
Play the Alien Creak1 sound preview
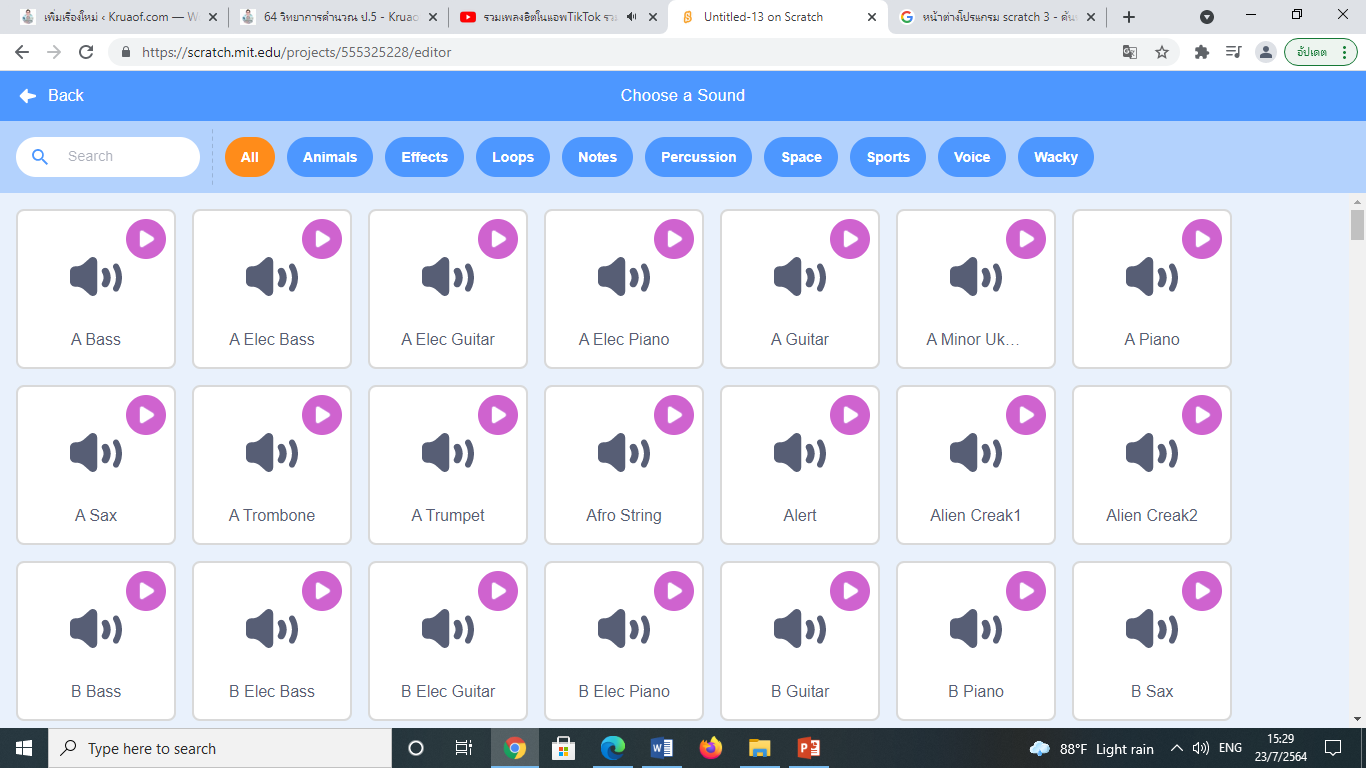pos(1026,415)
